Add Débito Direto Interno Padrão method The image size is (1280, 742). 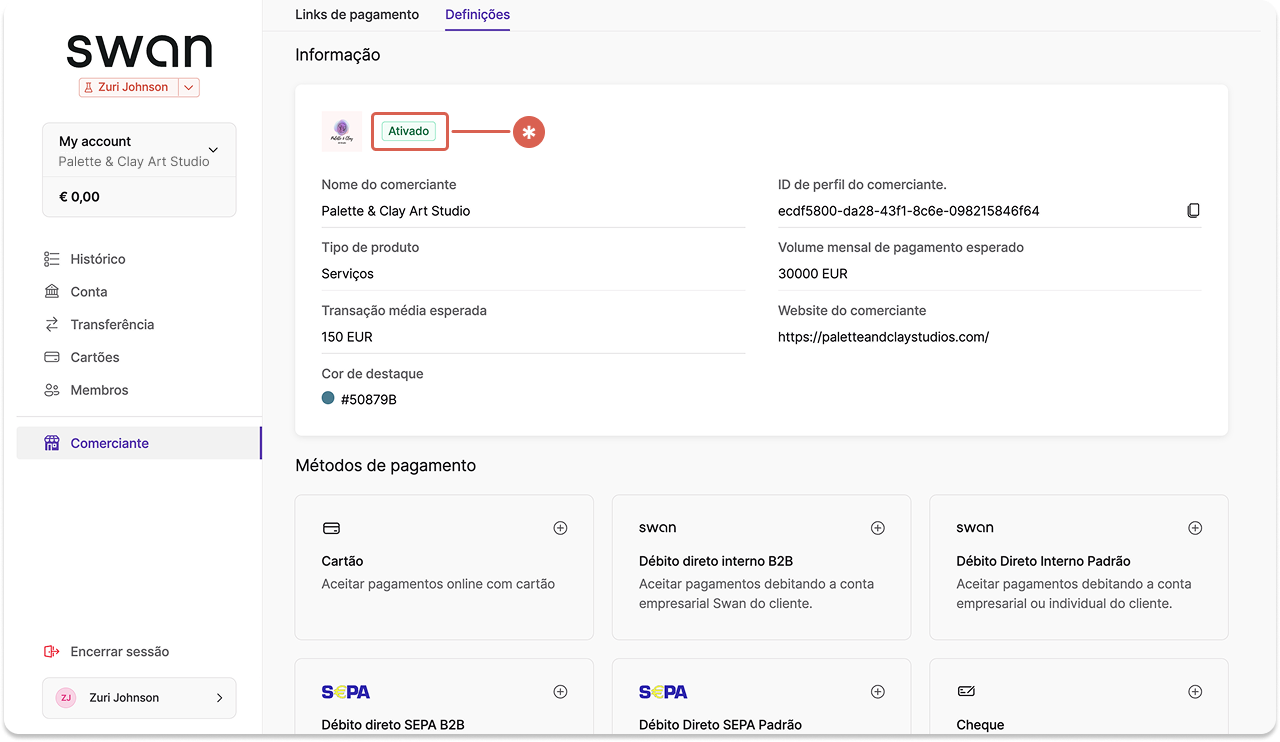1194,528
